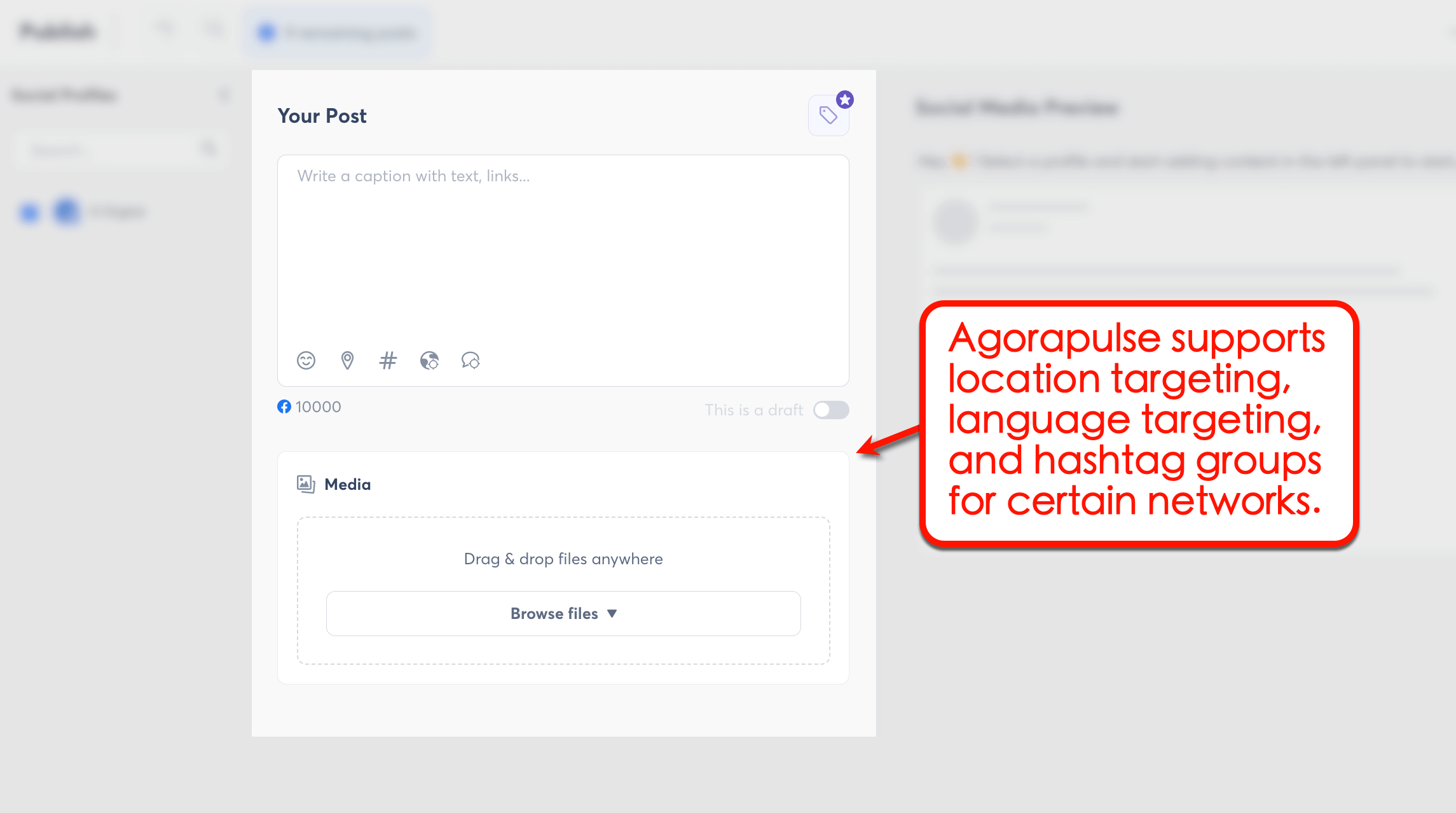Open the post label tag icon
The height and width of the screenshot is (813, 1456).
[828, 115]
